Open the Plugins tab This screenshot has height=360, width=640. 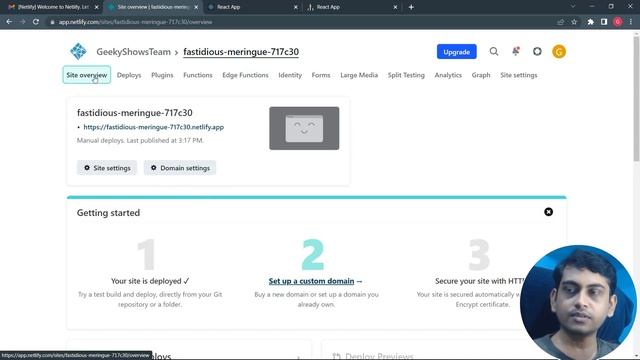pyautogui.click(x=162, y=75)
